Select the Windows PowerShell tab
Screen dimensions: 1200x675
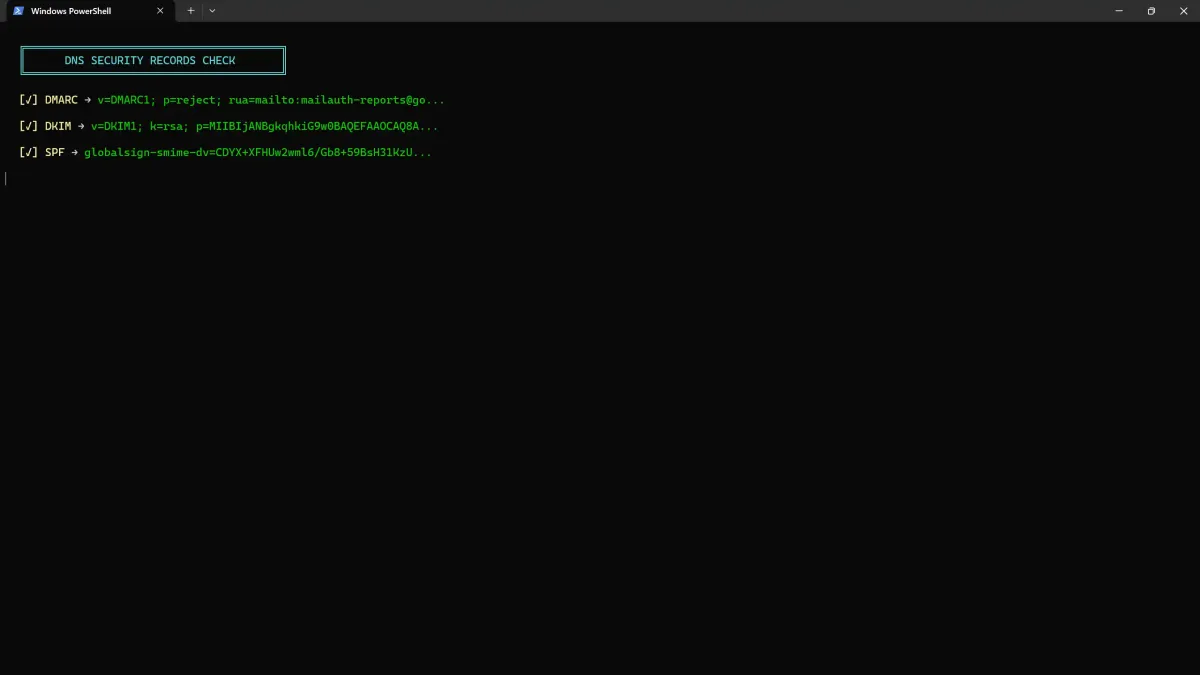pyautogui.click(x=85, y=11)
